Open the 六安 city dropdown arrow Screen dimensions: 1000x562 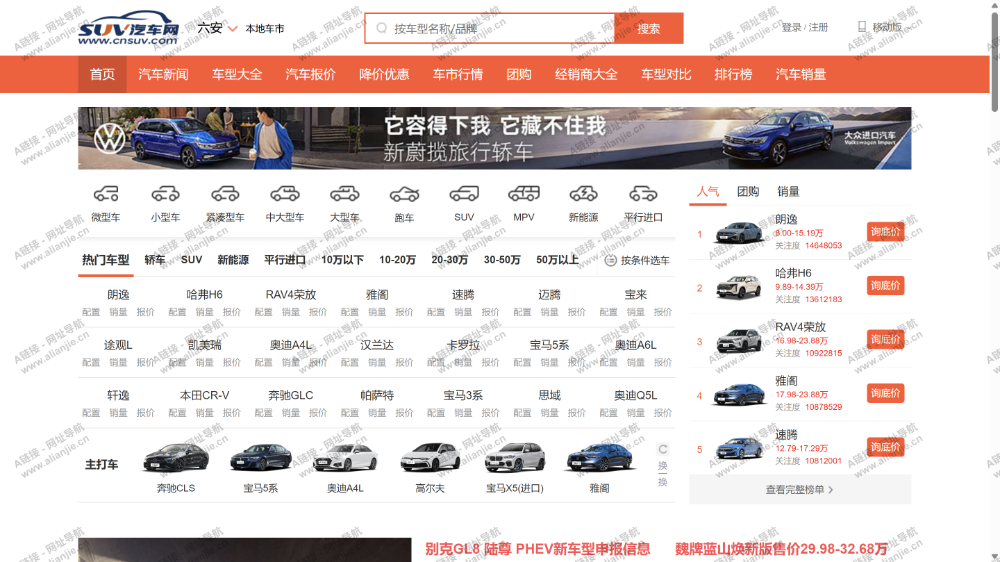tap(233, 29)
